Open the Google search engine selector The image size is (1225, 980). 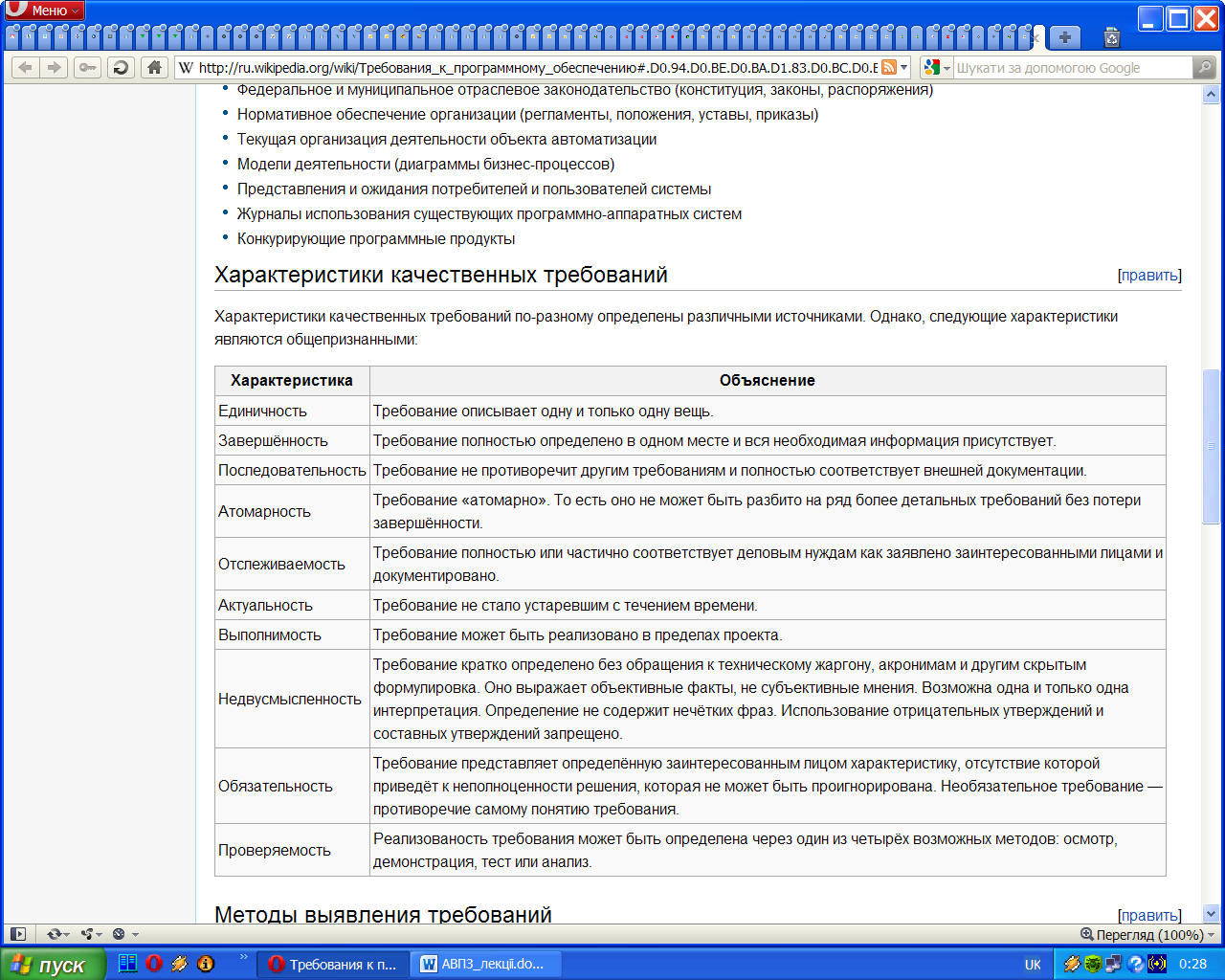[937, 67]
